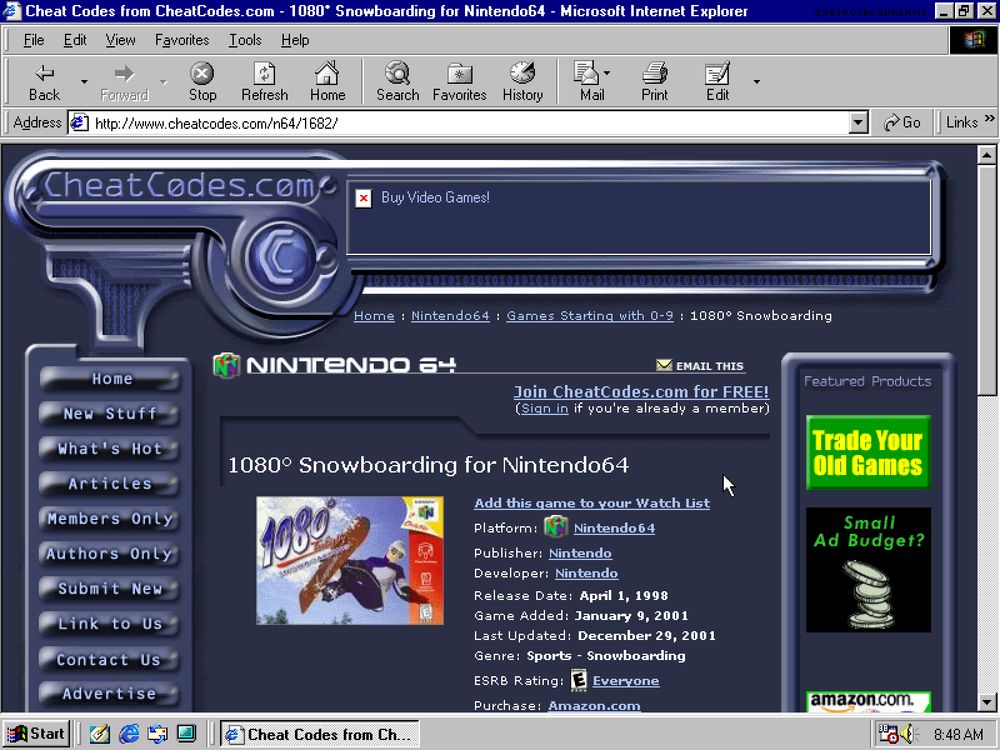The width and height of the screenshot is (1000, 750).
Task: Open the Tools menu
Action: click(x=246, y=40)
